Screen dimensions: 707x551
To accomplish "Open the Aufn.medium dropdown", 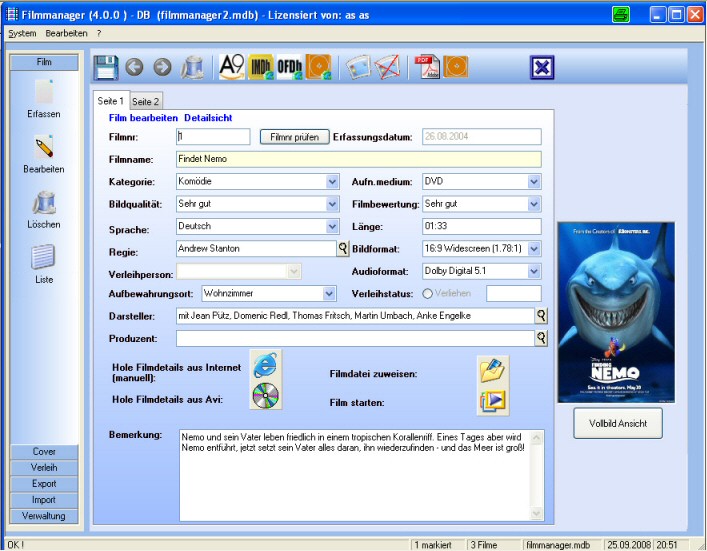I will coord(534,182).
